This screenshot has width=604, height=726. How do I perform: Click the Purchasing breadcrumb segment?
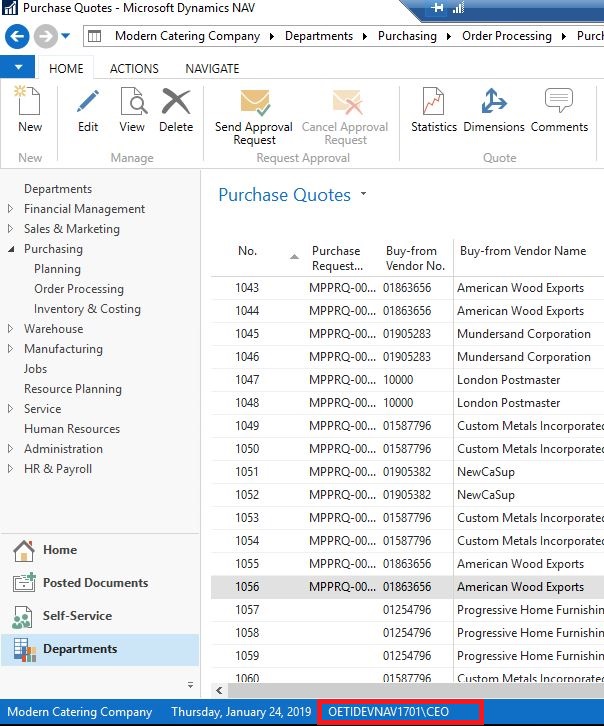[407, 36]
